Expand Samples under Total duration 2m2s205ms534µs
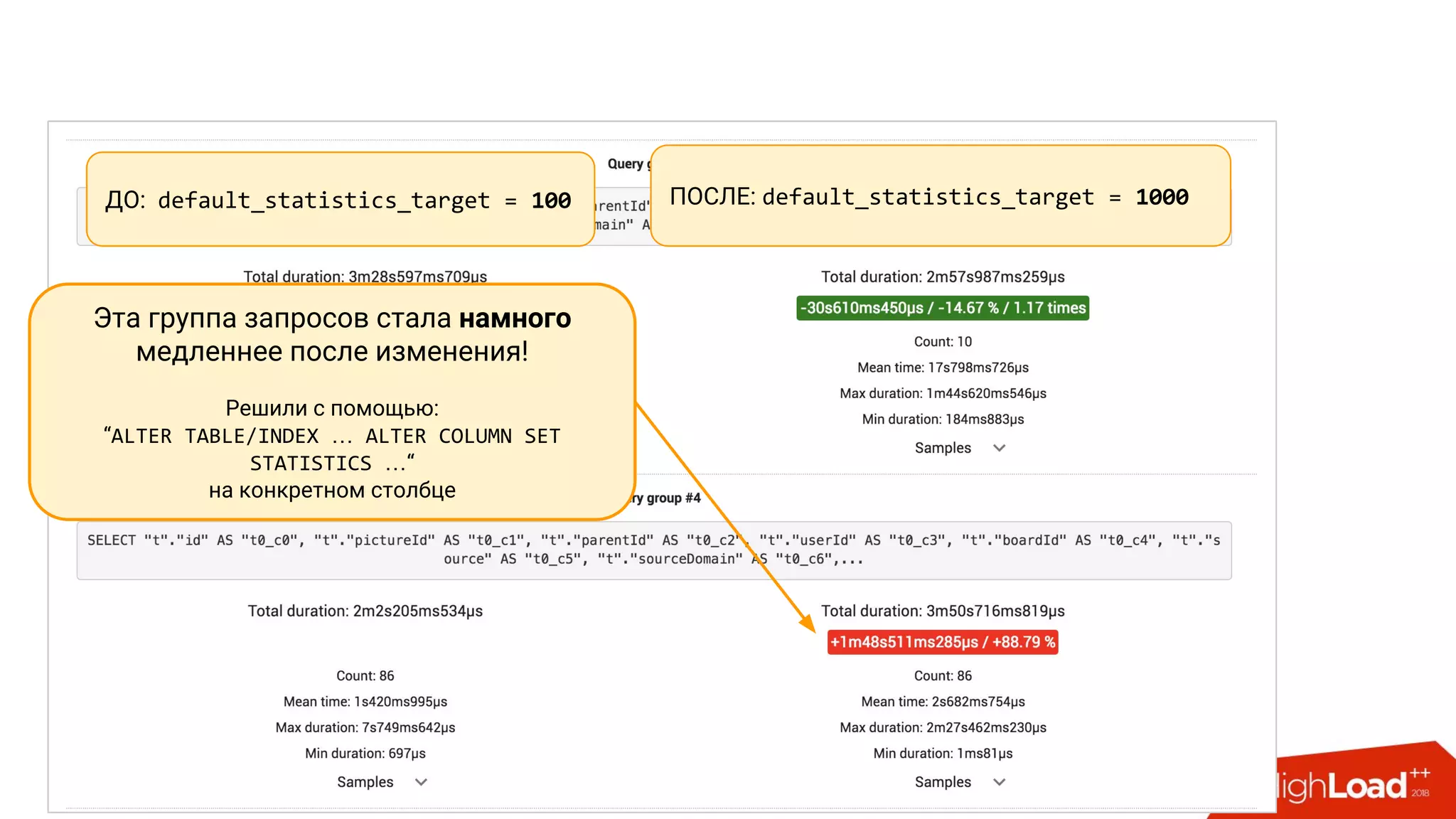This screenshot has height=819, width=1456. [x=382, y=782]
